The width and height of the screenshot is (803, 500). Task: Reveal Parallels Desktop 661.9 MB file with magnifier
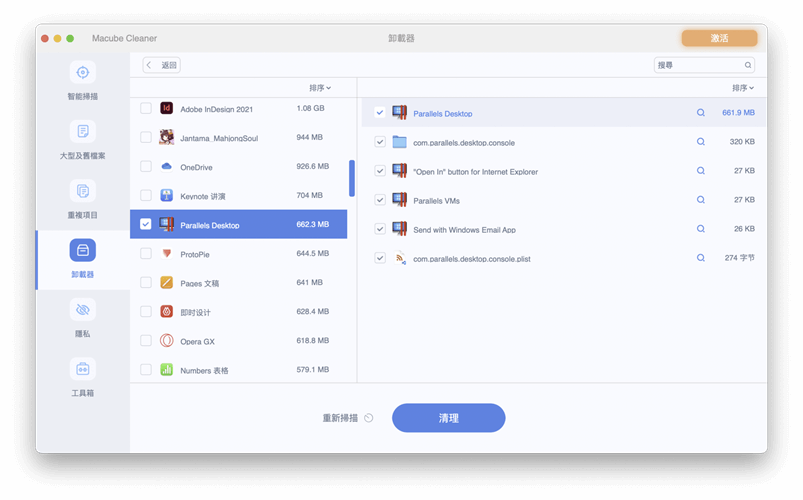(x=701, y=113)
